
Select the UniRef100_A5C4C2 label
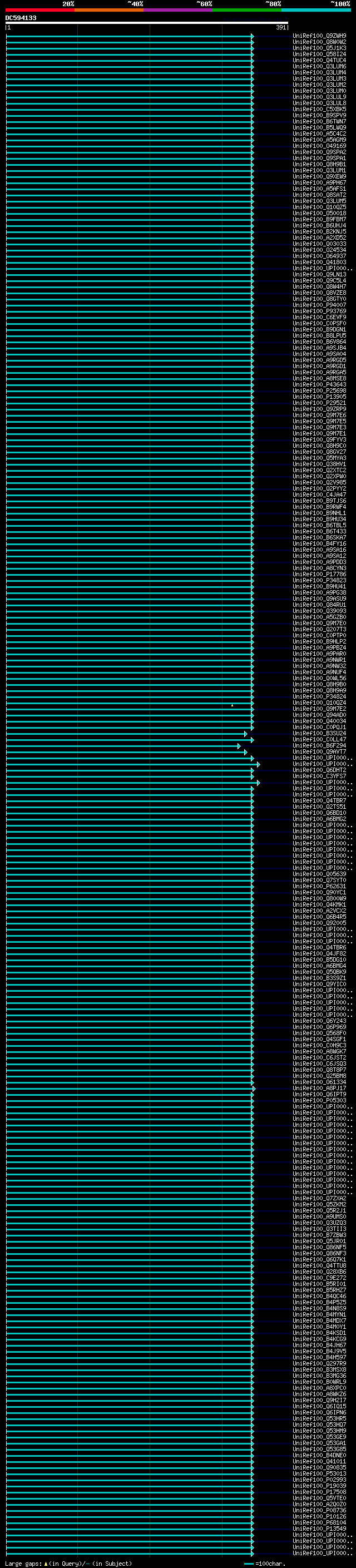[319, 134]
